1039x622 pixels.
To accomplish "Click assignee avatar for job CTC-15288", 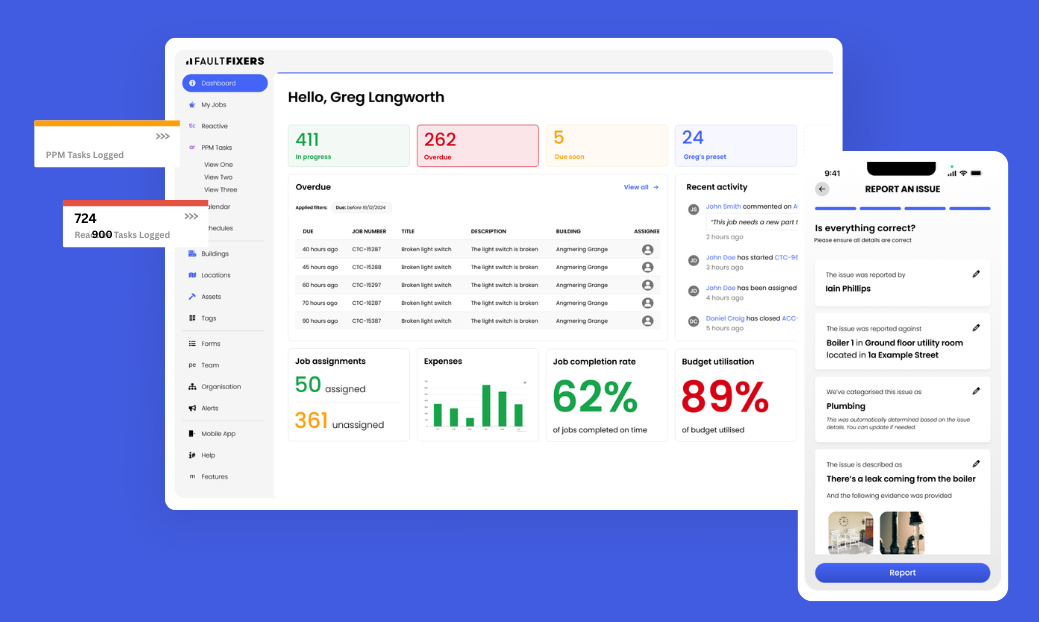I will [647, 268].
